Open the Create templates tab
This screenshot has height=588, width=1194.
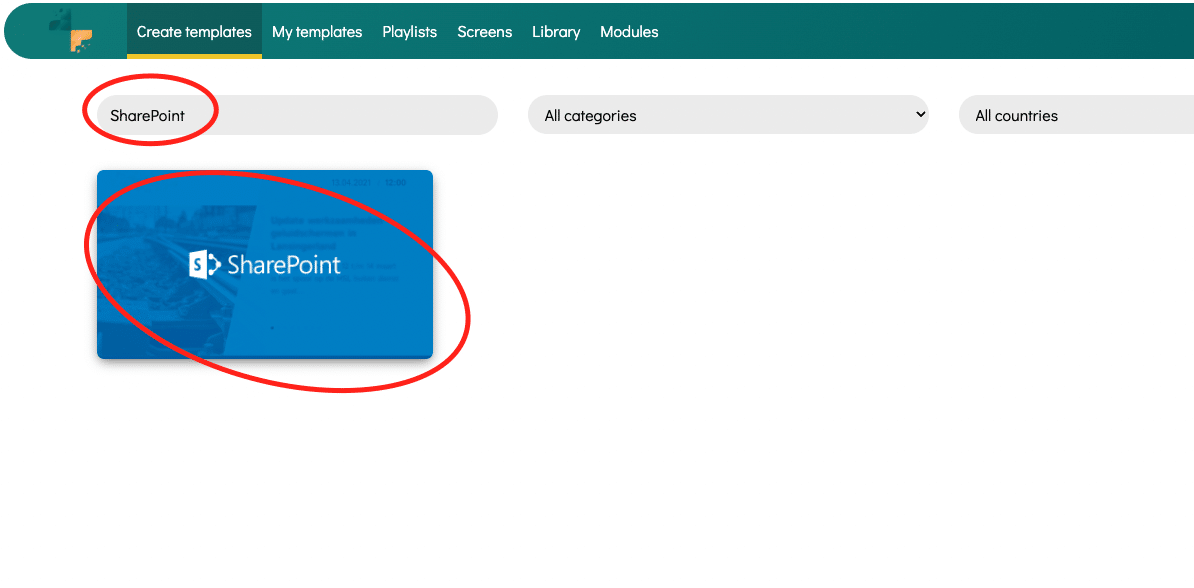pyautogui.click(x=194, y=31)
